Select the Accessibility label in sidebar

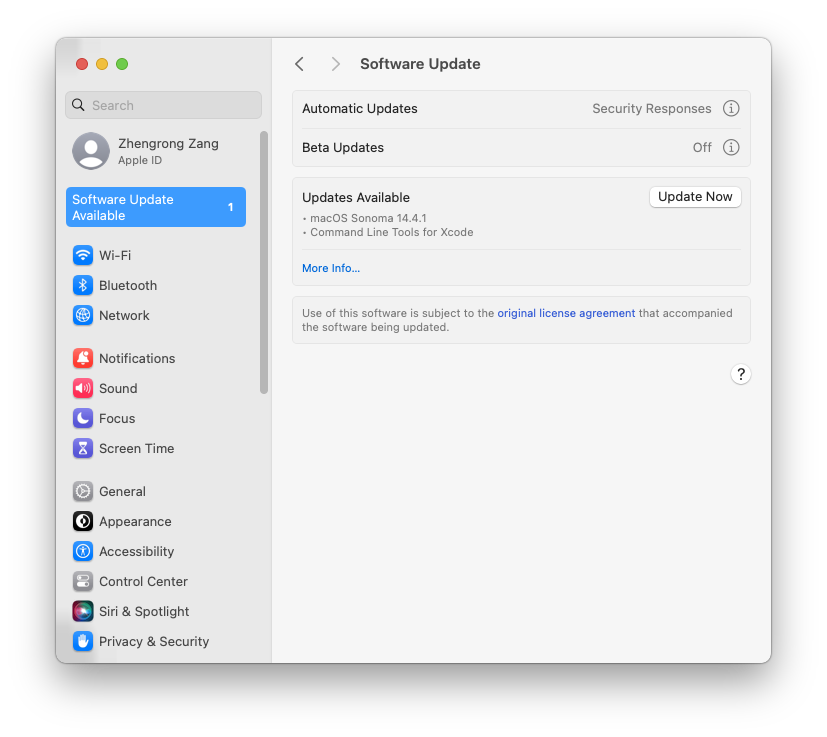[x=137, y=551]
